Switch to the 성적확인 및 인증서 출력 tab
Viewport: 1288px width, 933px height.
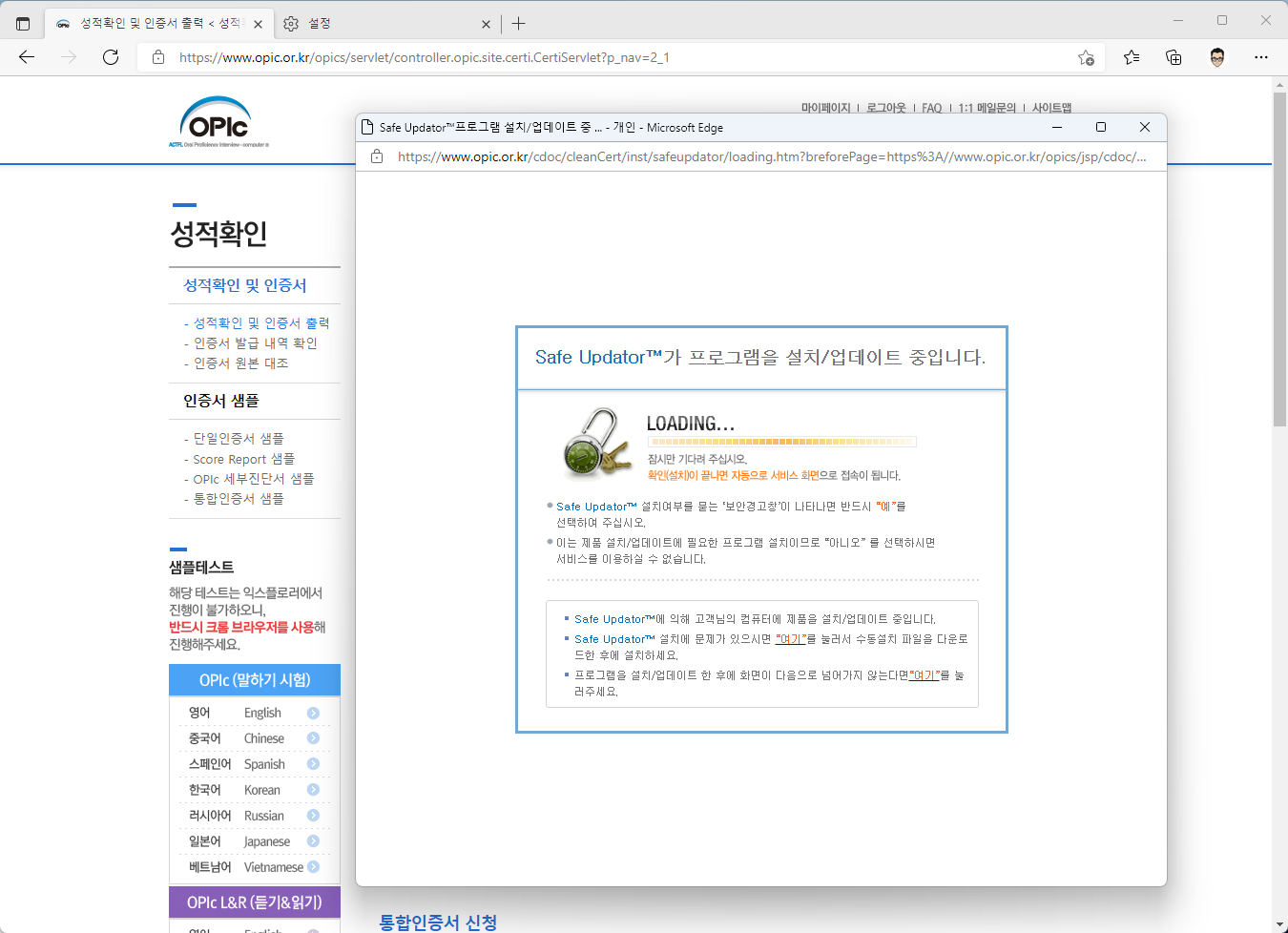click(x=157, y=24)
